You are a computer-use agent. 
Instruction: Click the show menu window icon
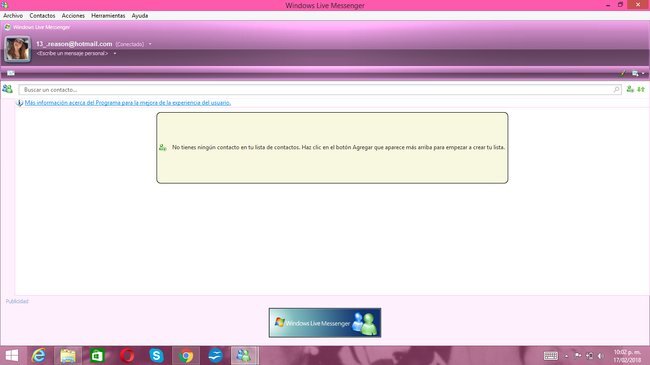click(x=635, y=73)
